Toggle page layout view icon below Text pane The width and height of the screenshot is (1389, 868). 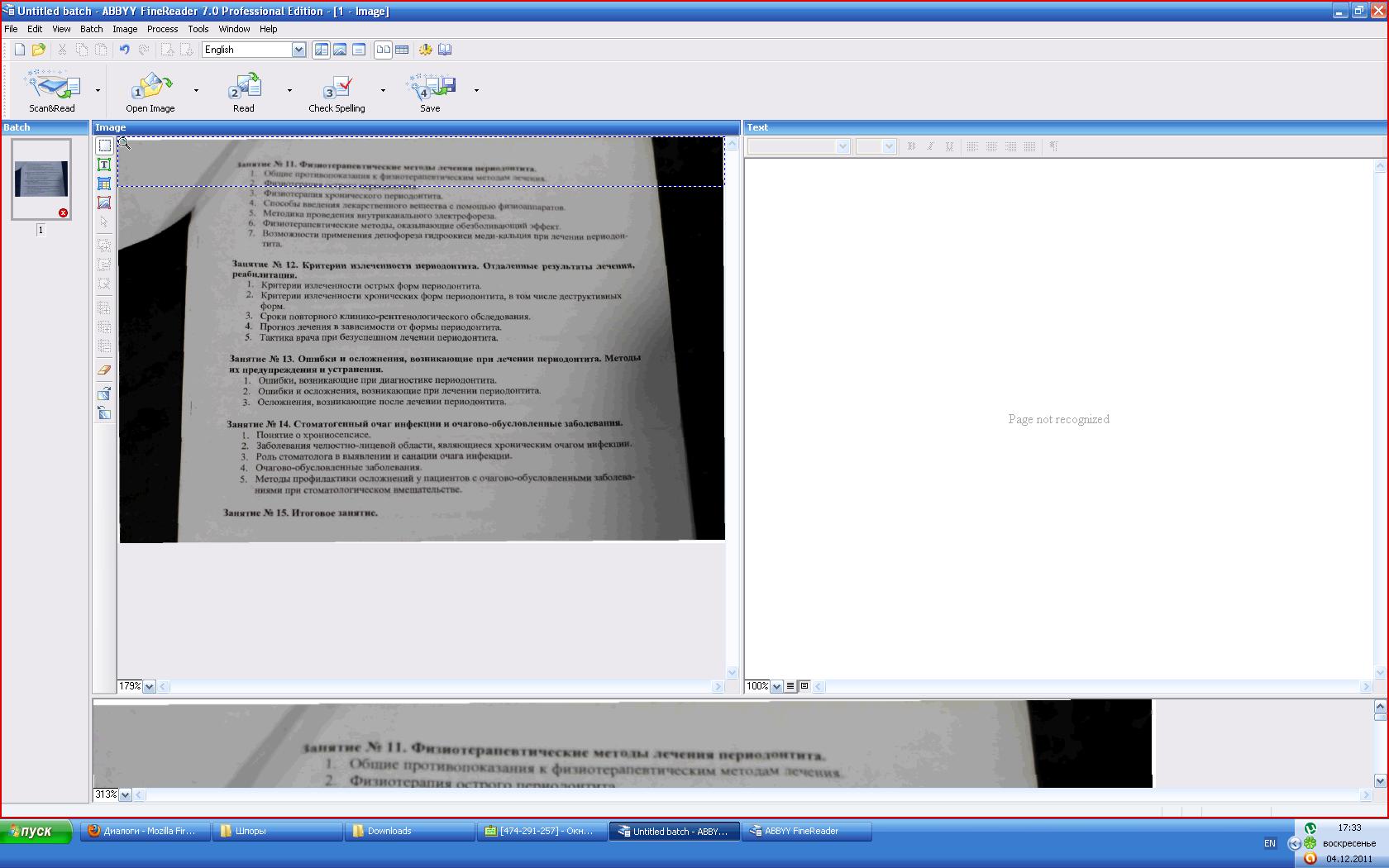pyautogui.click(x=804, y=686)
